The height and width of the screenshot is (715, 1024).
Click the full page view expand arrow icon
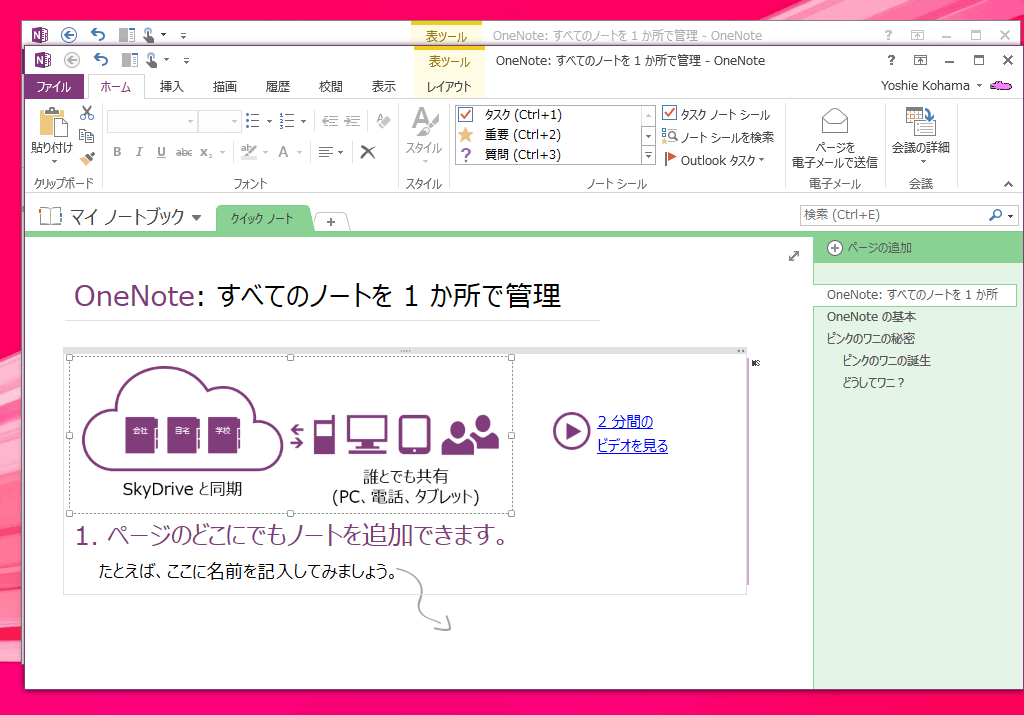click(793, 256)
